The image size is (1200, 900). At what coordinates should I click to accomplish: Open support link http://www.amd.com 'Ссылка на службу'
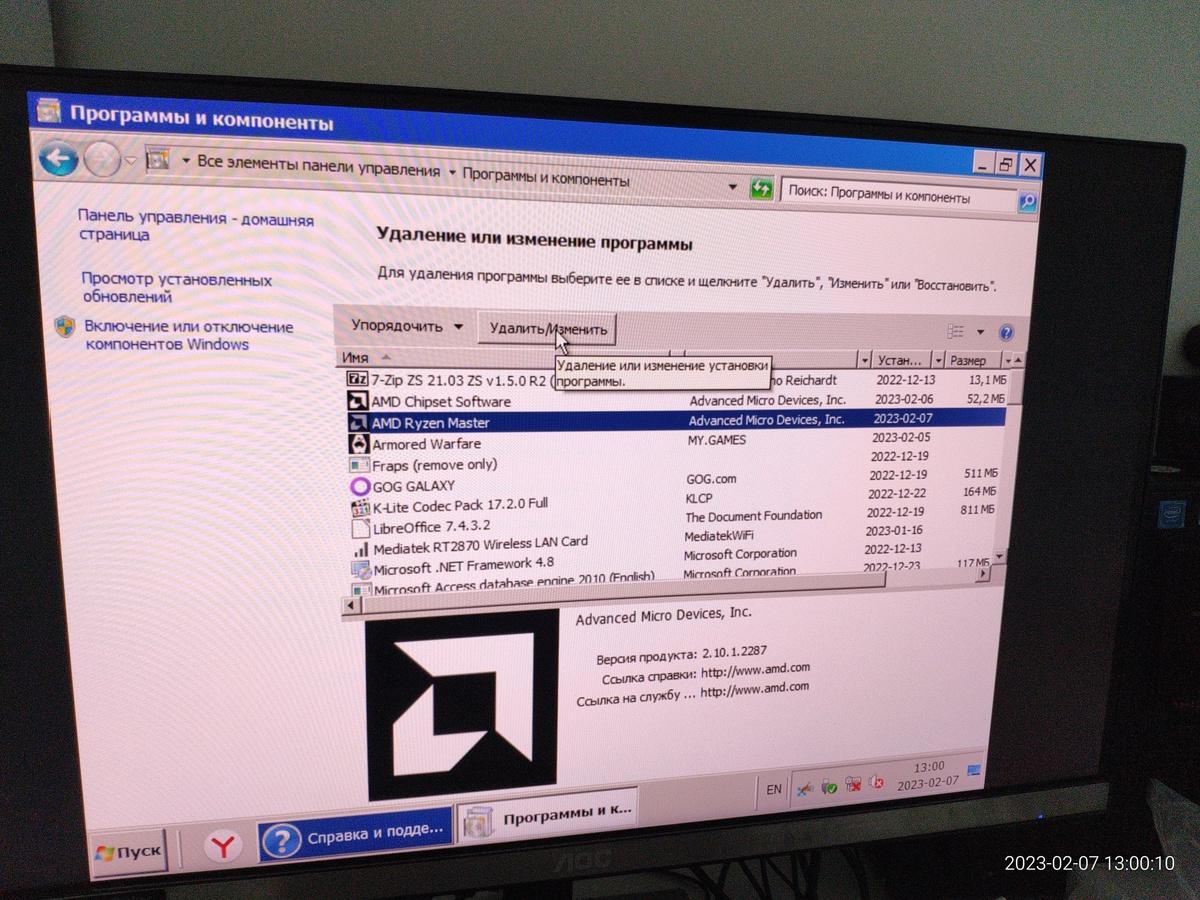[x=755, y=688]
